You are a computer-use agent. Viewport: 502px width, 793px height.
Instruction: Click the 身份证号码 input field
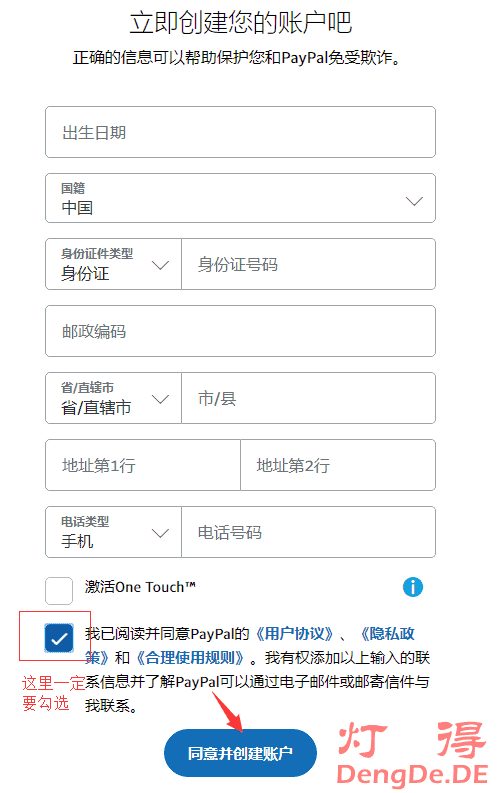pyautogui.click(x=308, y=264)
